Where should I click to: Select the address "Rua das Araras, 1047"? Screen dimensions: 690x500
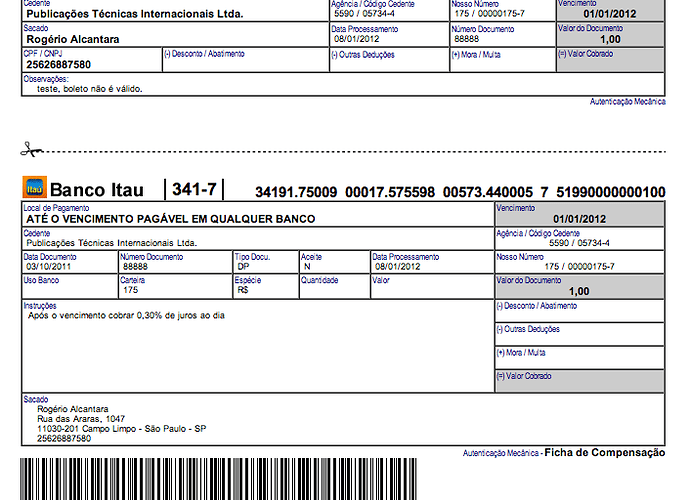pyautogui.click(x=81, y=419)
